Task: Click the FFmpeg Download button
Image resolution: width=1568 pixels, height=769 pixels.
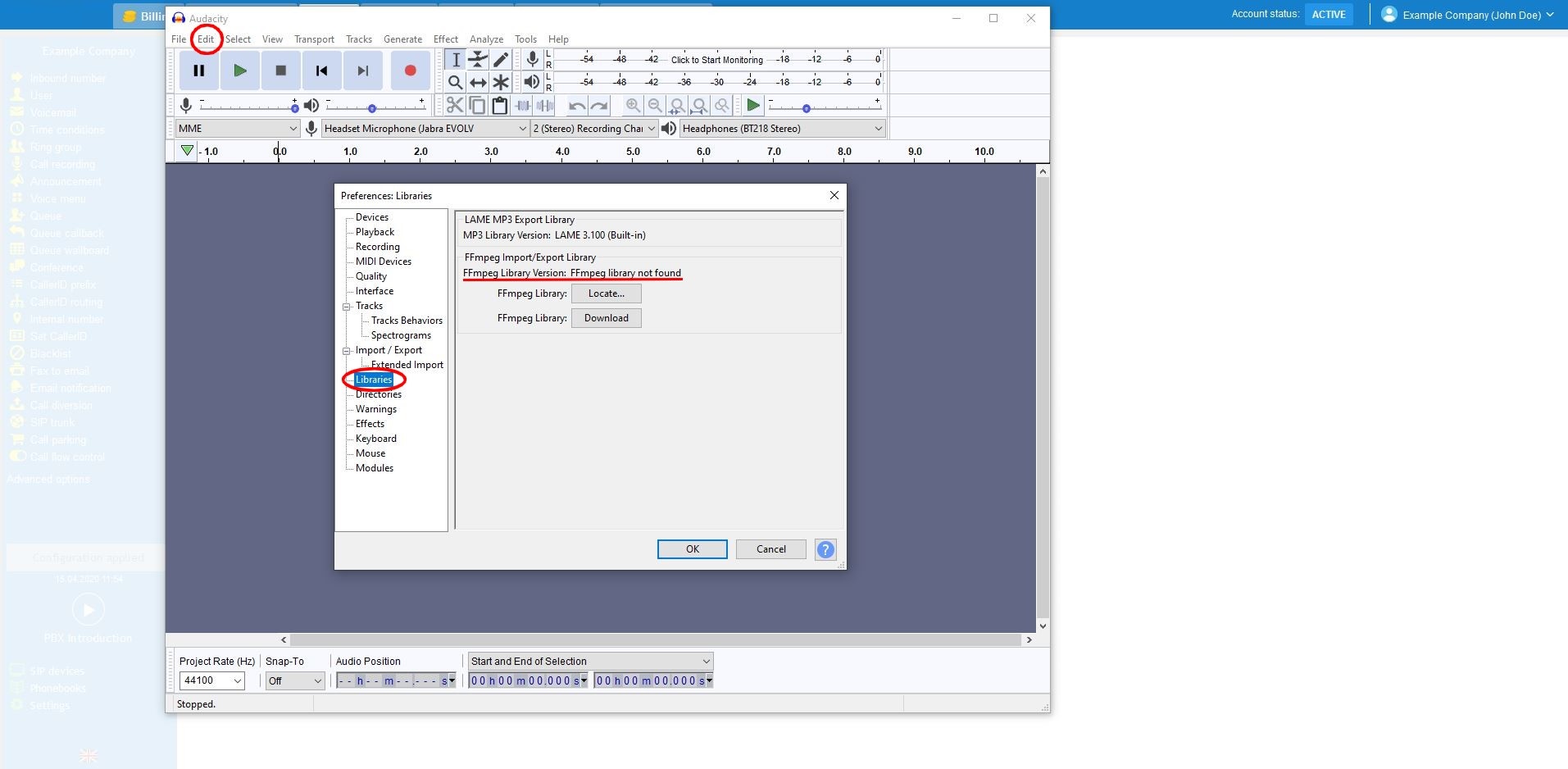Action: (607, 318)
